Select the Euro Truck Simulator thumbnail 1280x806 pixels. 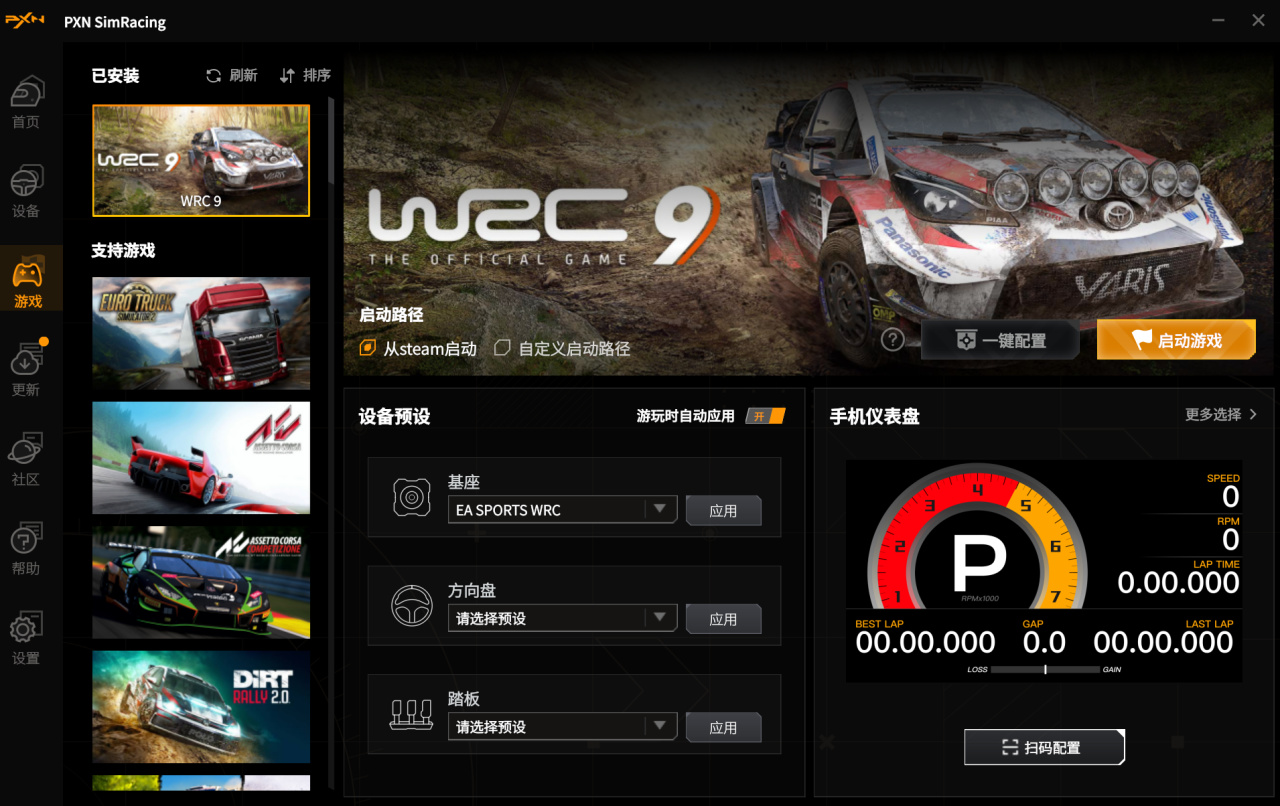[x=201, y=333]
